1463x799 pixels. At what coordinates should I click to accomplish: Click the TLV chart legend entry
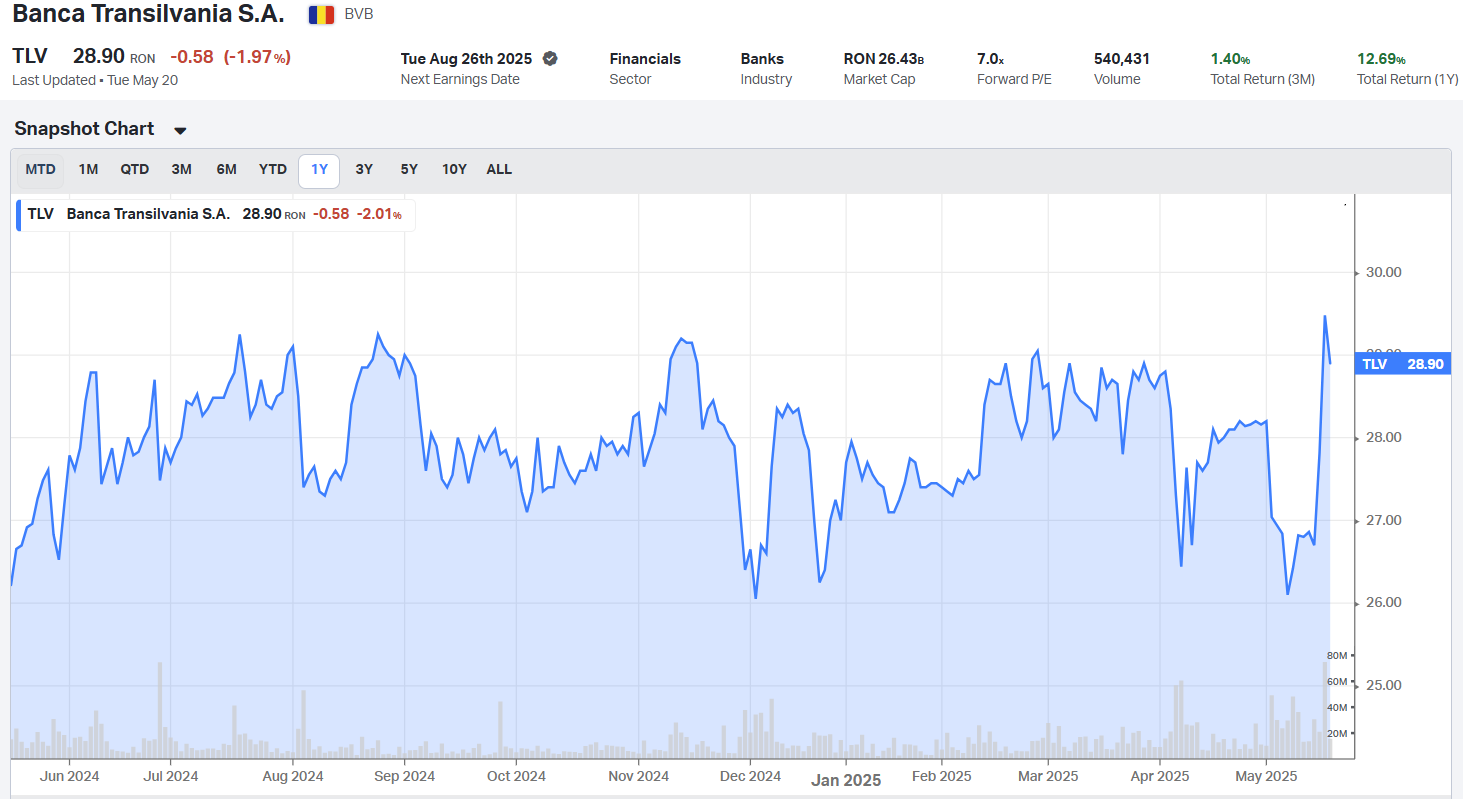tap(215, 214)
